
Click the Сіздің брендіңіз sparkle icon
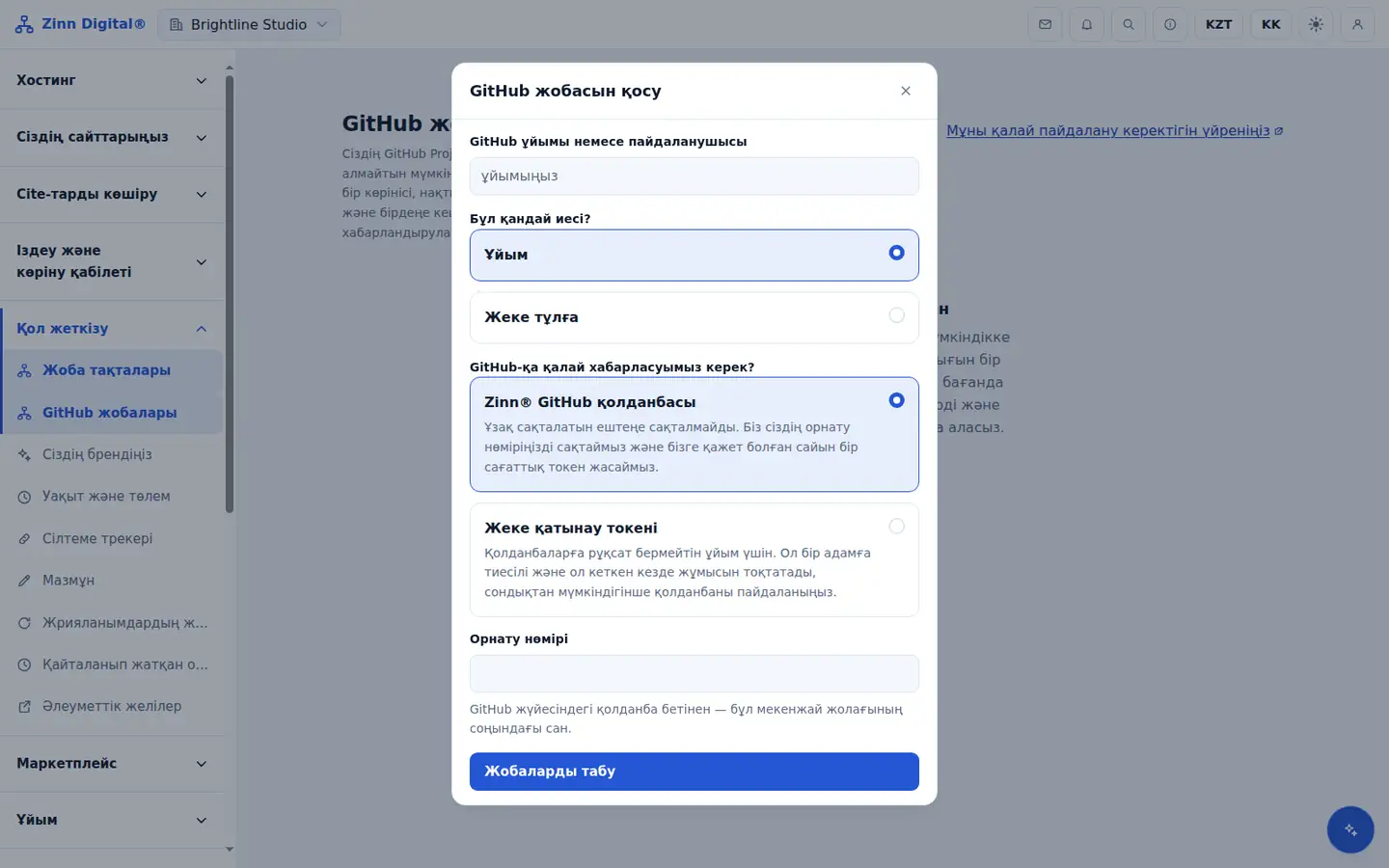24,454
